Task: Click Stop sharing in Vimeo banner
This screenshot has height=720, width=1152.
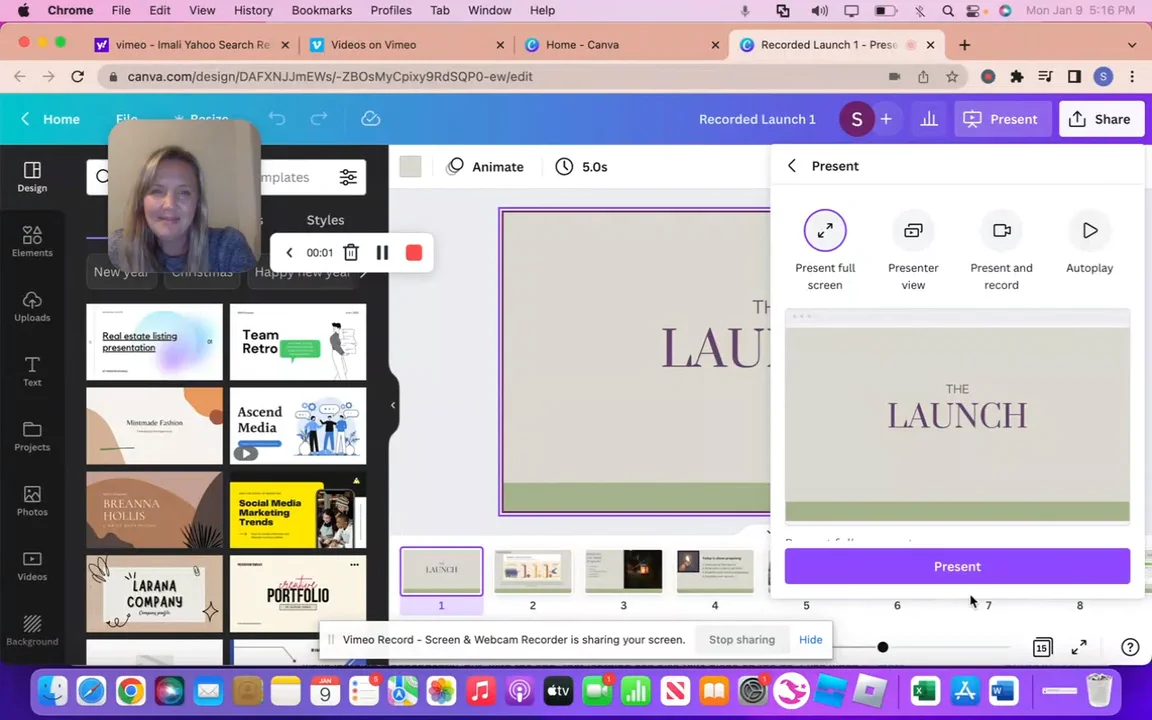Action: coord(741,640)
